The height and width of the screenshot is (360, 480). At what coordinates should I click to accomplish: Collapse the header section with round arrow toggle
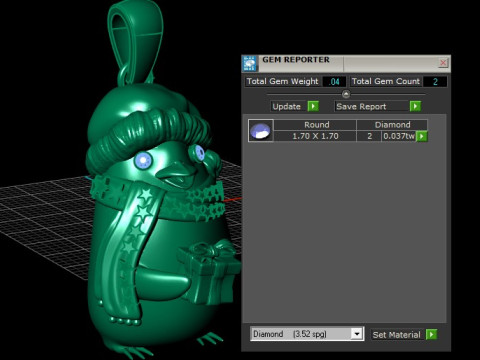click(346, 94)
